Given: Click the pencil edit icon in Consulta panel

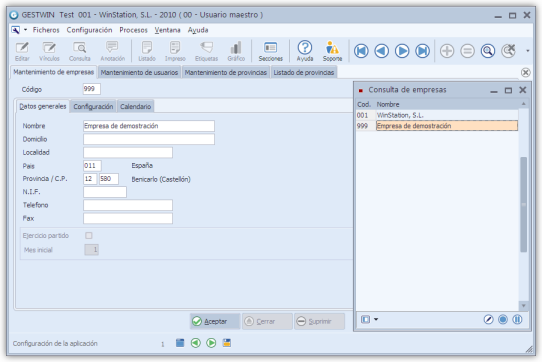Looking at the screenshot, I should click(x=488, y=319).
